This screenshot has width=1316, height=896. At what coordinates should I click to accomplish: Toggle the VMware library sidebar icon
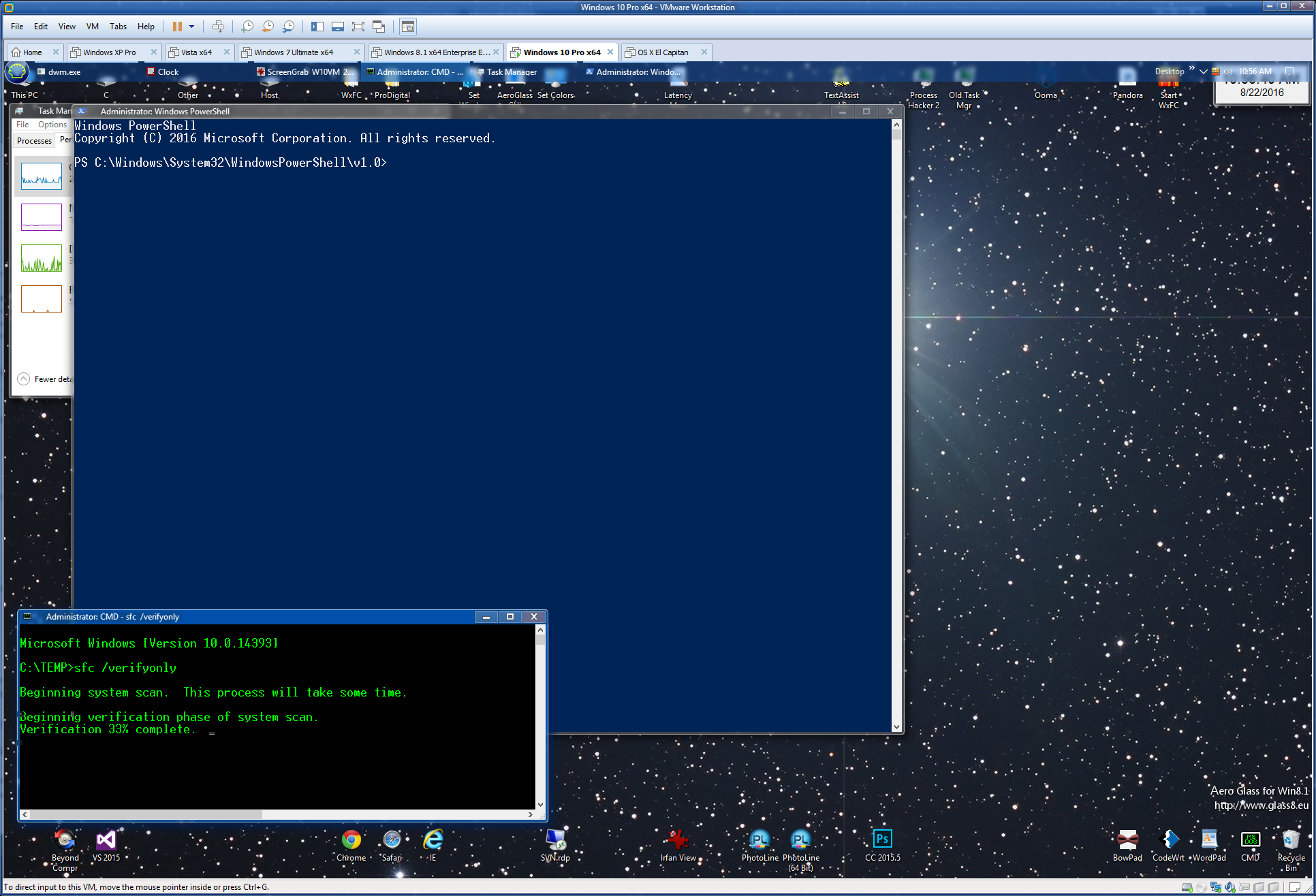click(317, 27)
